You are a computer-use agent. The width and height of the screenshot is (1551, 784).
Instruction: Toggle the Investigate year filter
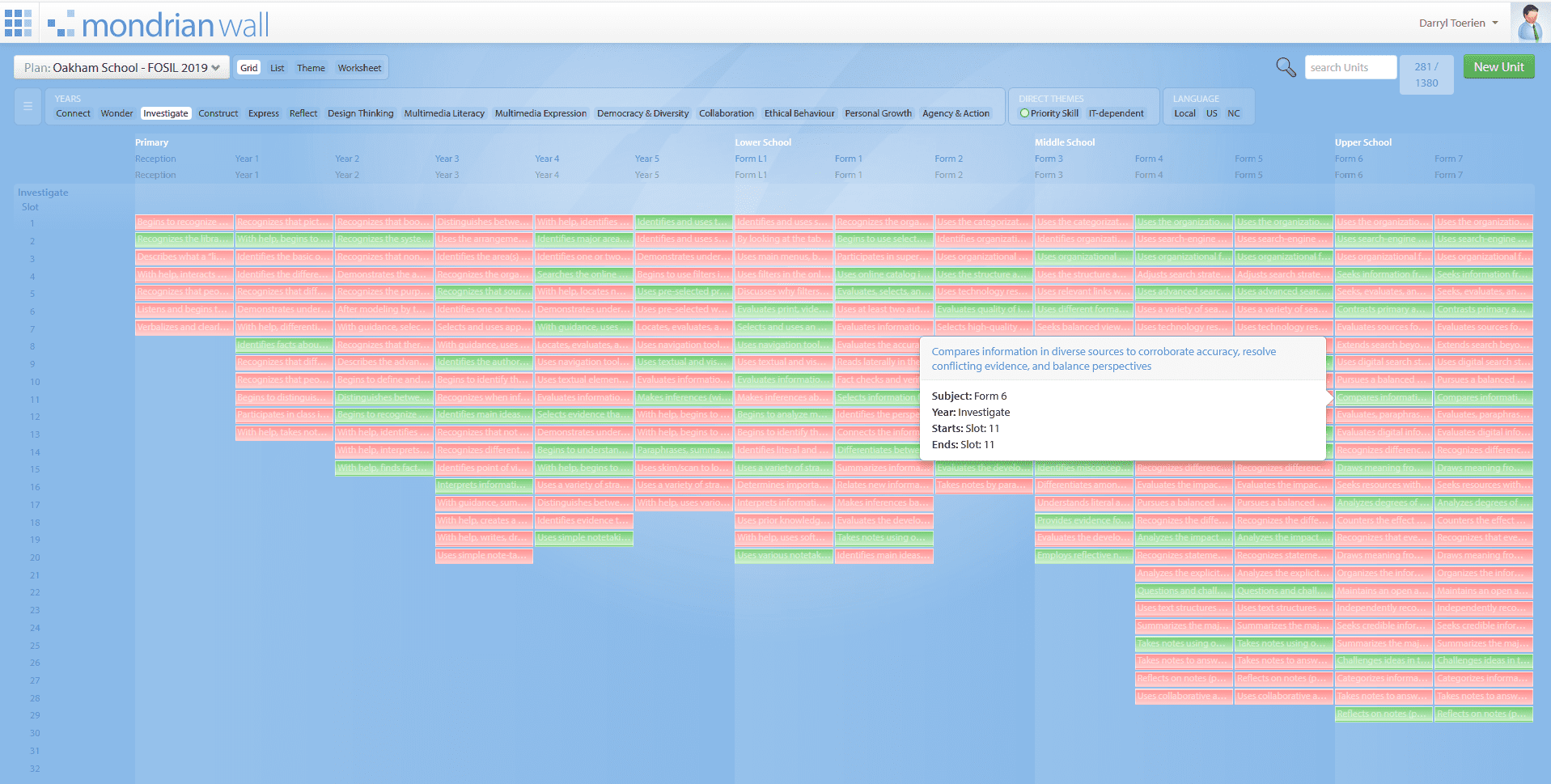point(166,113)
